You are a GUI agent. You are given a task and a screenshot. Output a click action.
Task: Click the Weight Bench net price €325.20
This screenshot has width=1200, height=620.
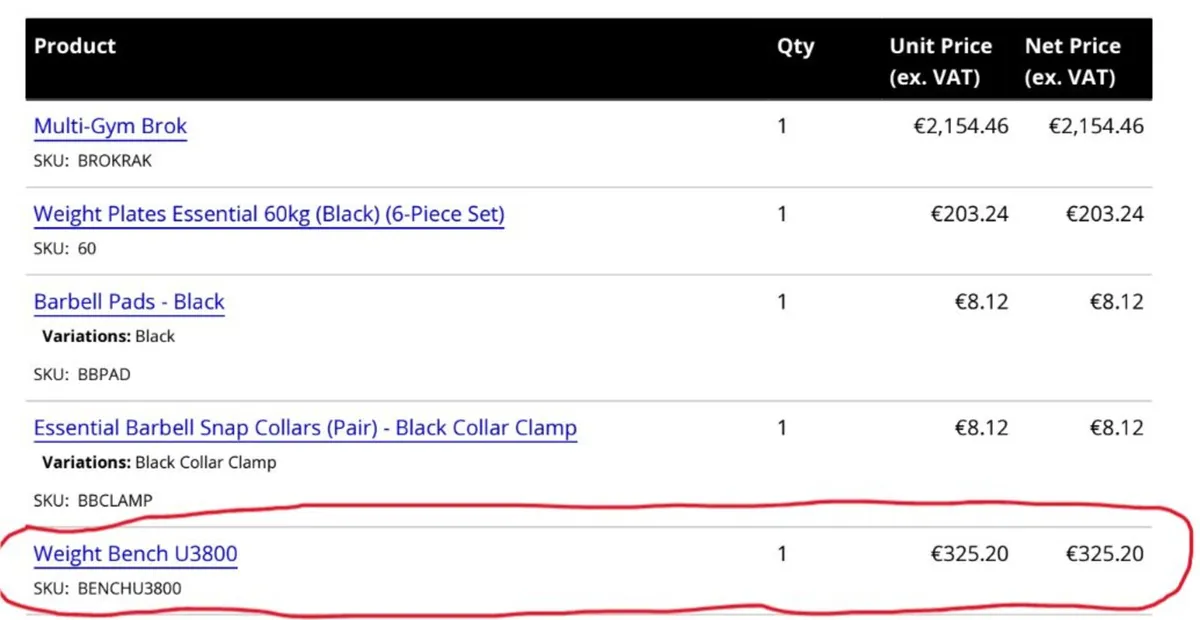[1104, 553]
